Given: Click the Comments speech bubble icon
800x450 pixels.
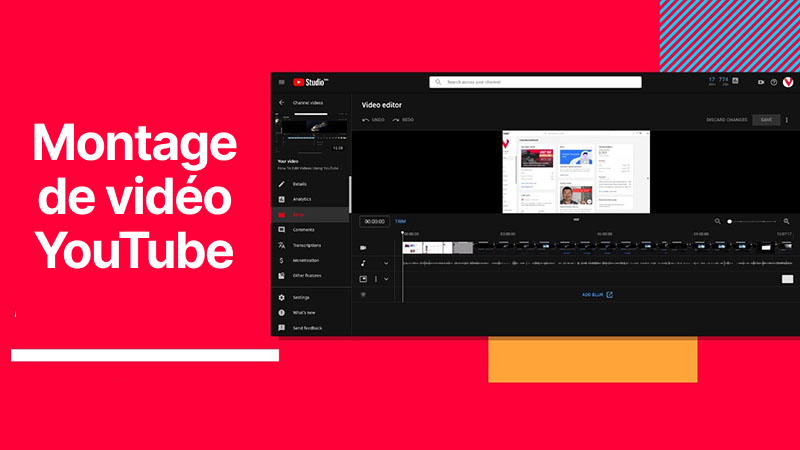Looking at the screenshot, I should click(282, 230).
